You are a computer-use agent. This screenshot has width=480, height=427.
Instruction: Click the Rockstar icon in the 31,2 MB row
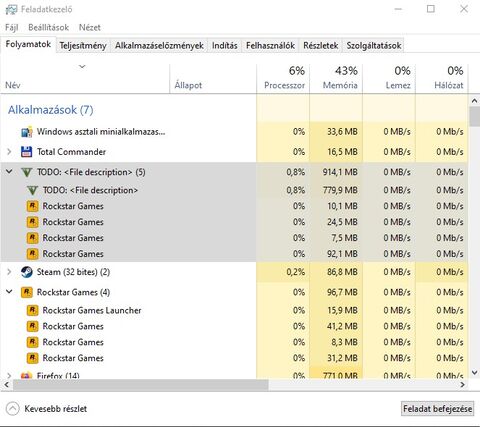(32, 358)
